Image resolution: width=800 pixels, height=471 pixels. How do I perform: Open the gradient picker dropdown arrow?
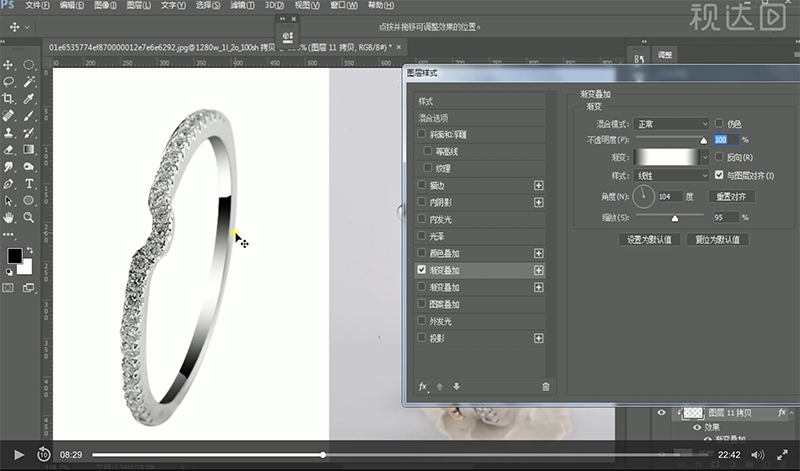tap(705, 157)
